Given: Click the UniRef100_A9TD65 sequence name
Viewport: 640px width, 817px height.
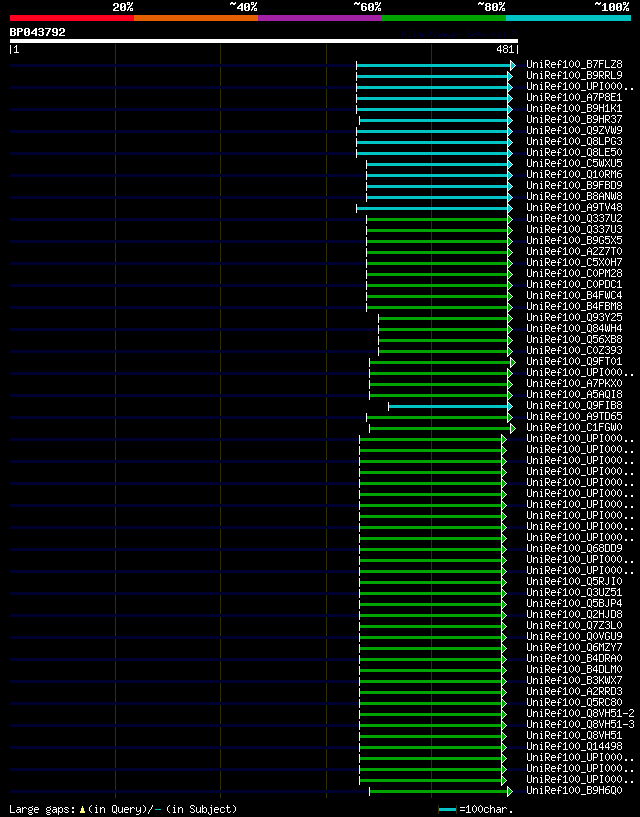Looking at the screenshot, I should tap(574, 416).
